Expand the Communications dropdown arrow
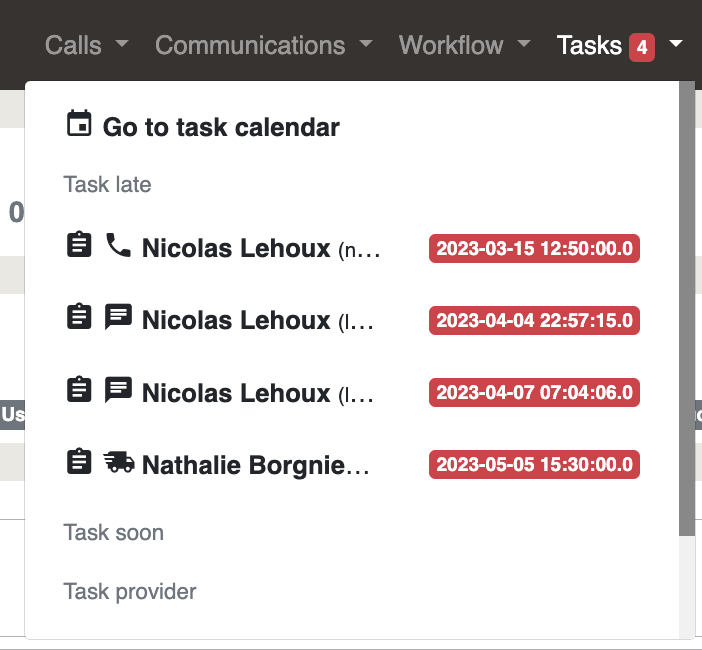702x650 pixels. [x=366, y=43]
